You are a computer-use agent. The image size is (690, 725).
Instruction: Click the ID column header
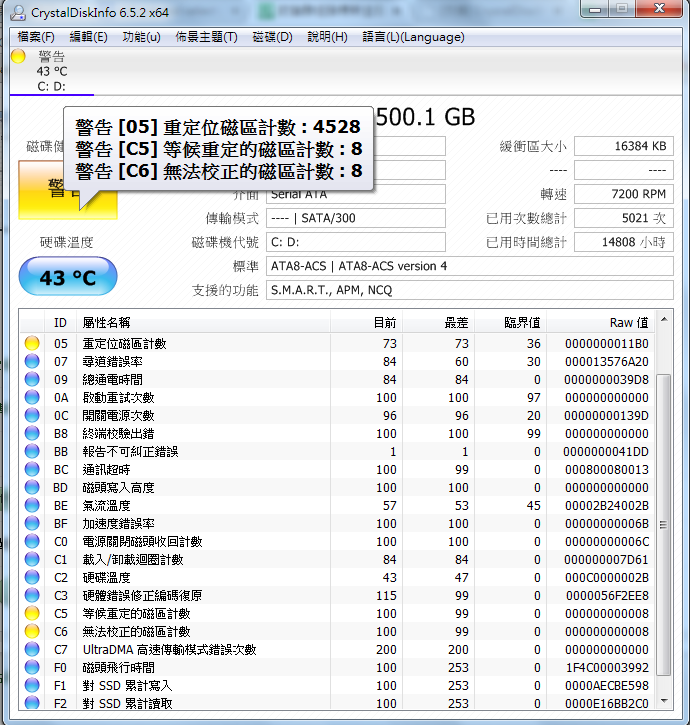pos(61,322)
